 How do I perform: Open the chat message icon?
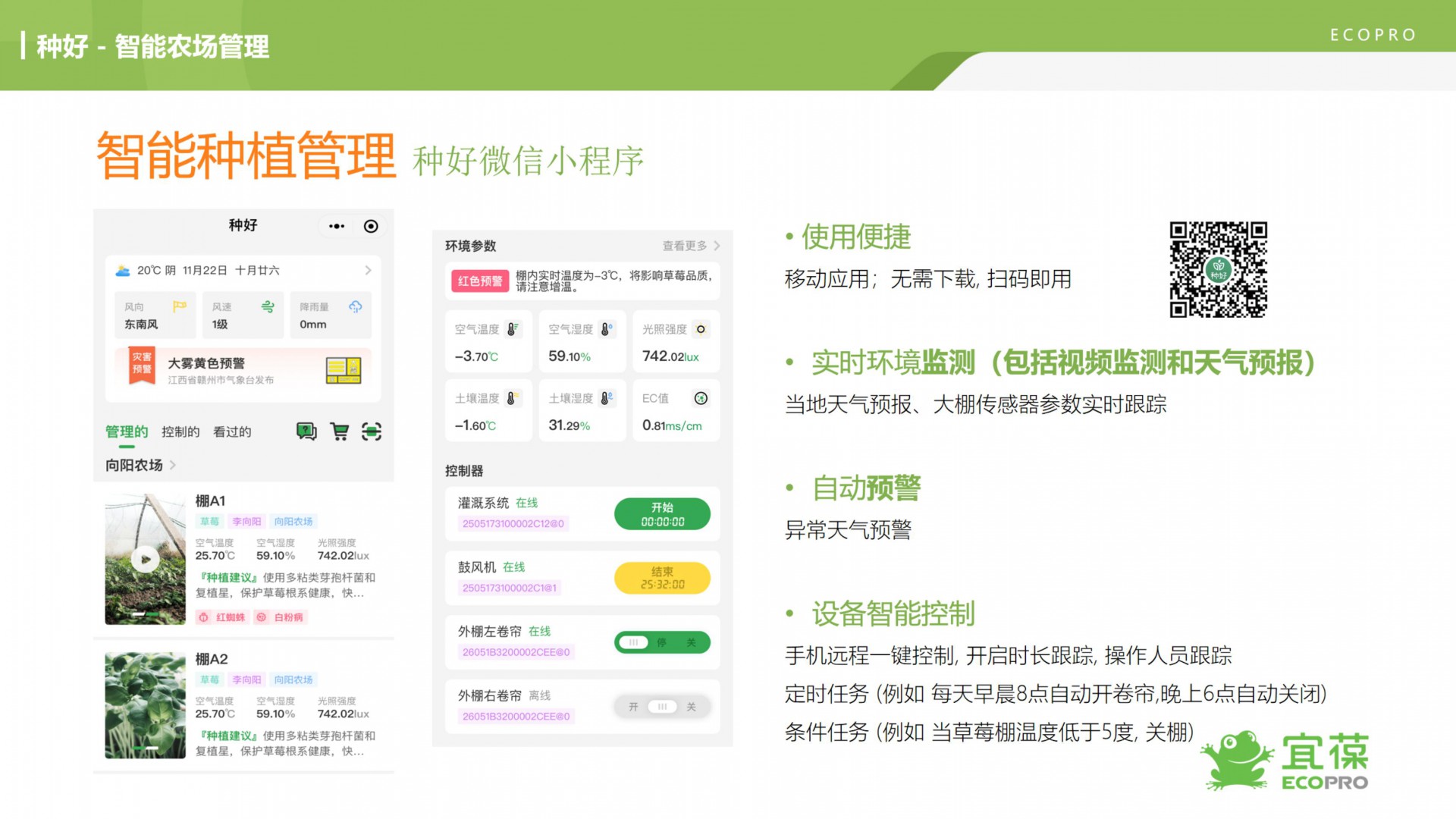pyautogui.click(x=306, y=431)
